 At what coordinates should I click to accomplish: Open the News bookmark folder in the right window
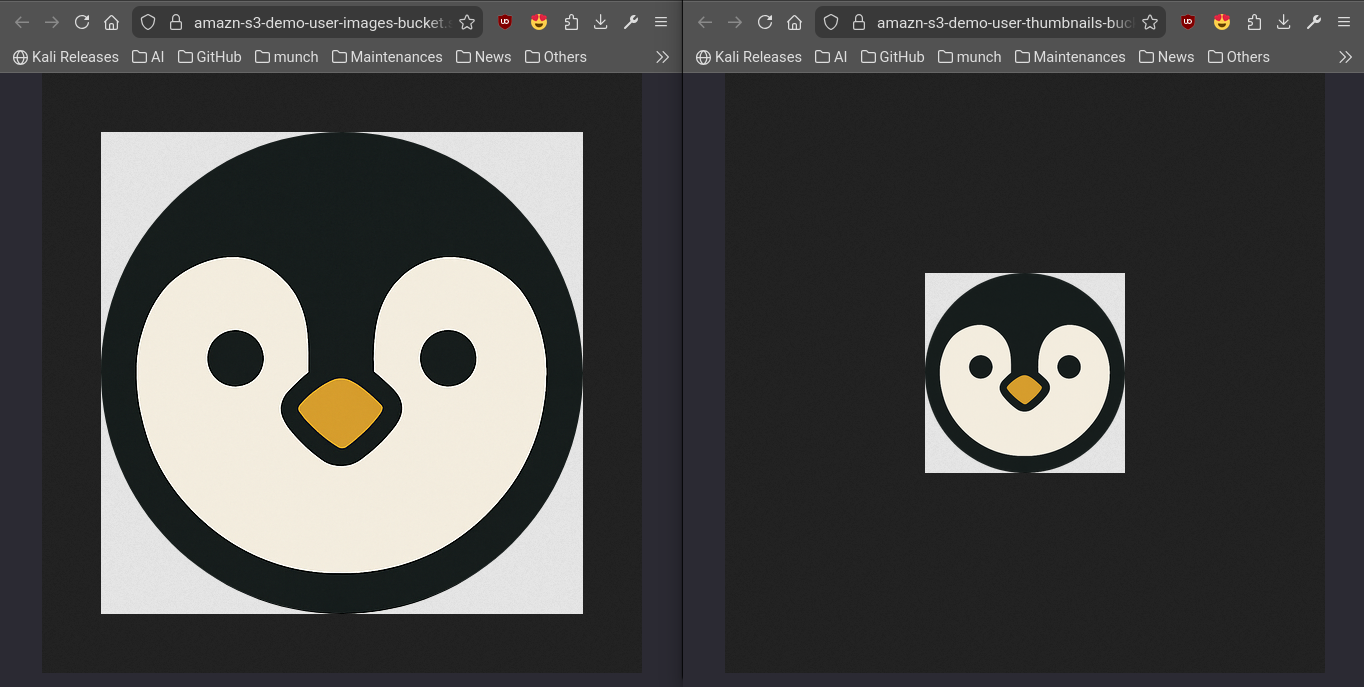[1166, 57]
